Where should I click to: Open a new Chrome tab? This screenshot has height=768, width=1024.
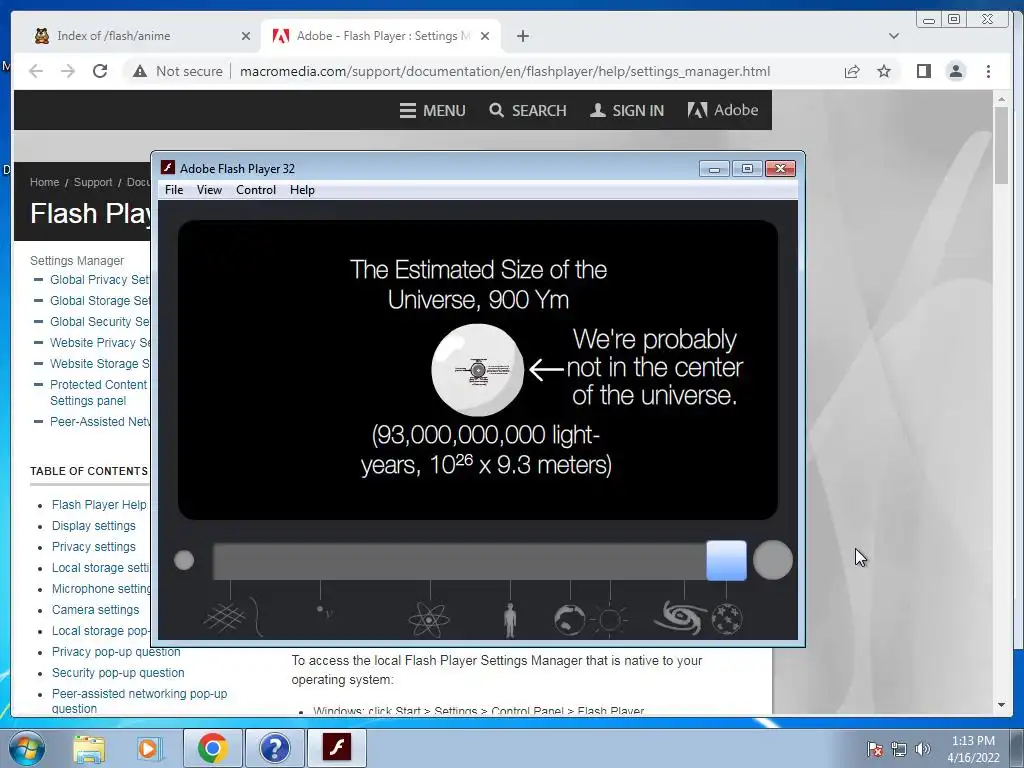click(522, 36)
